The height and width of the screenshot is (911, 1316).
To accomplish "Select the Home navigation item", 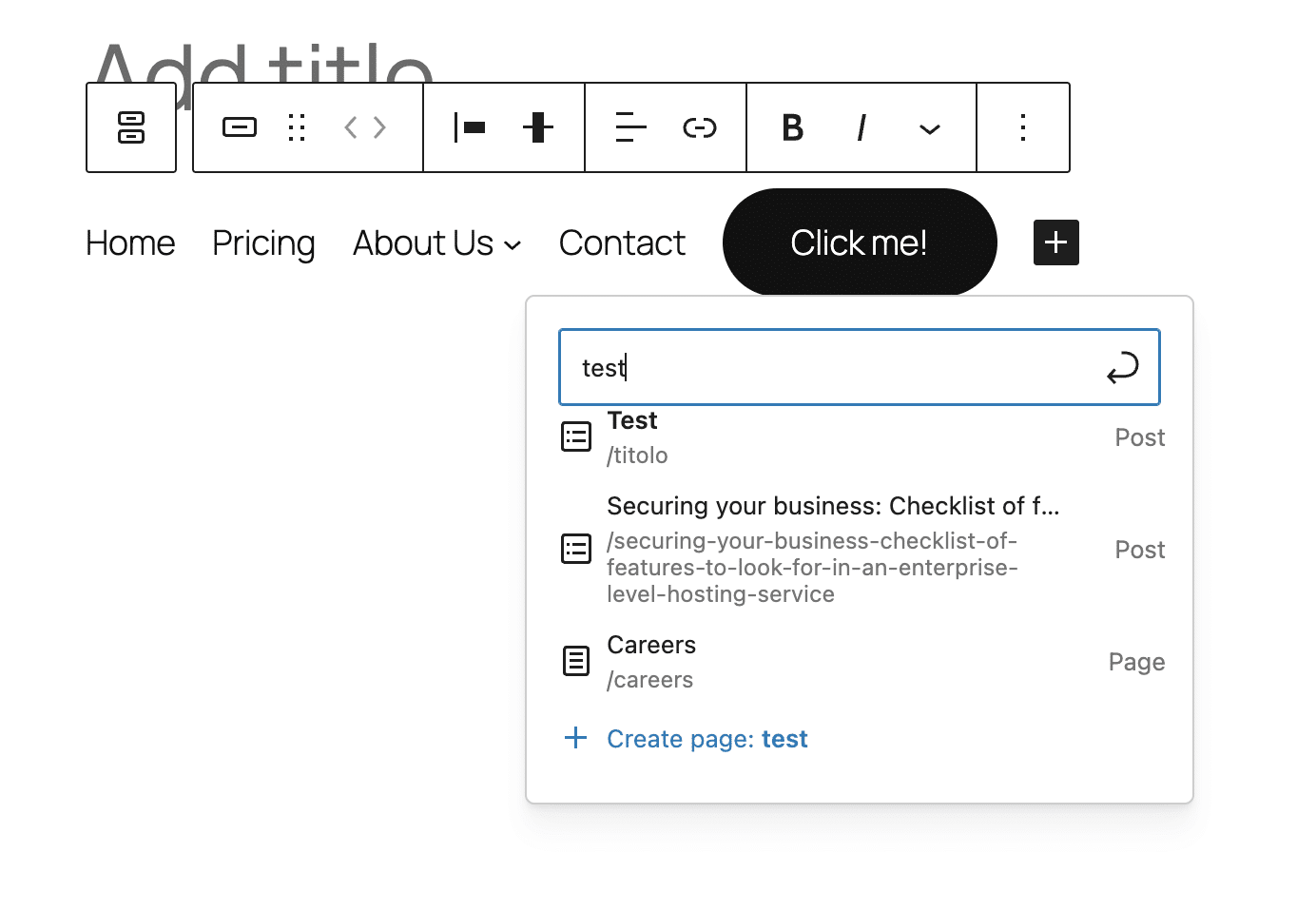I will [129, 242].
